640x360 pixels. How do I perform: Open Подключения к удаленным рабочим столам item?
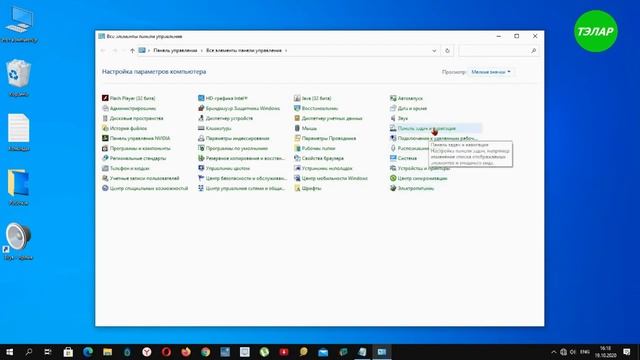pyautogui.click(x=433, y=138)
